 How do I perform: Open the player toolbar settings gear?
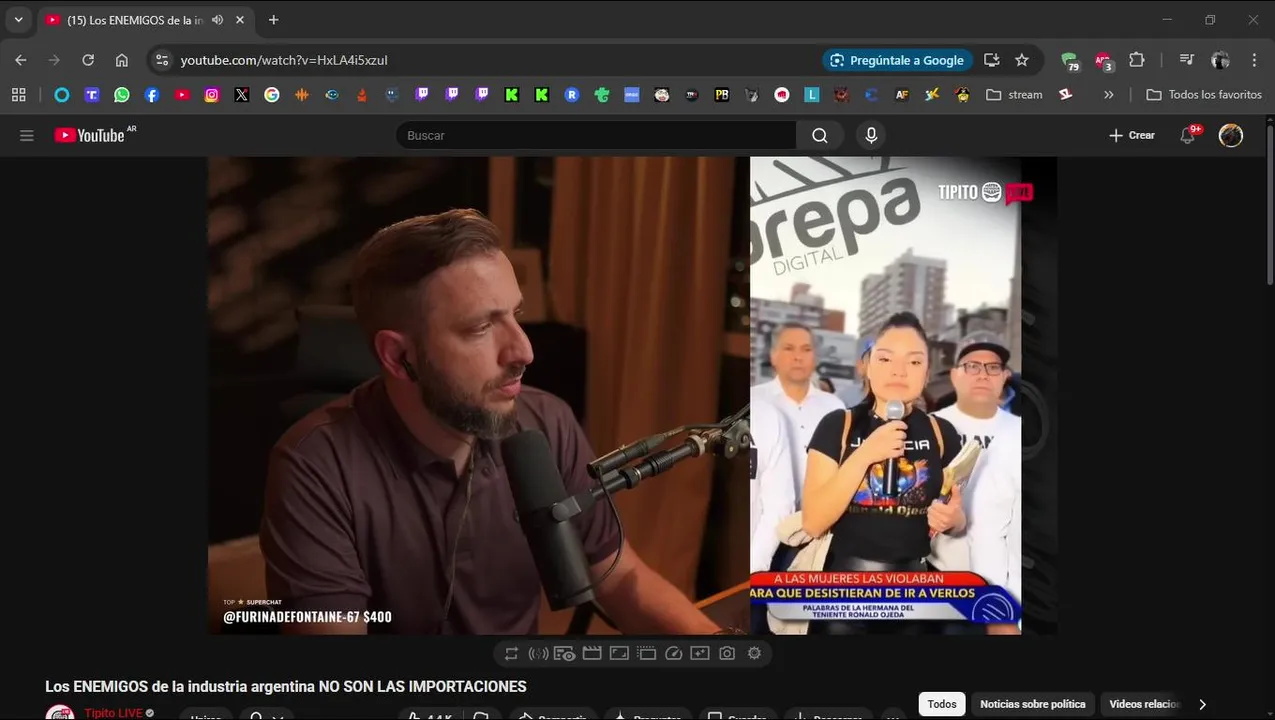click(x=754, y=653)
